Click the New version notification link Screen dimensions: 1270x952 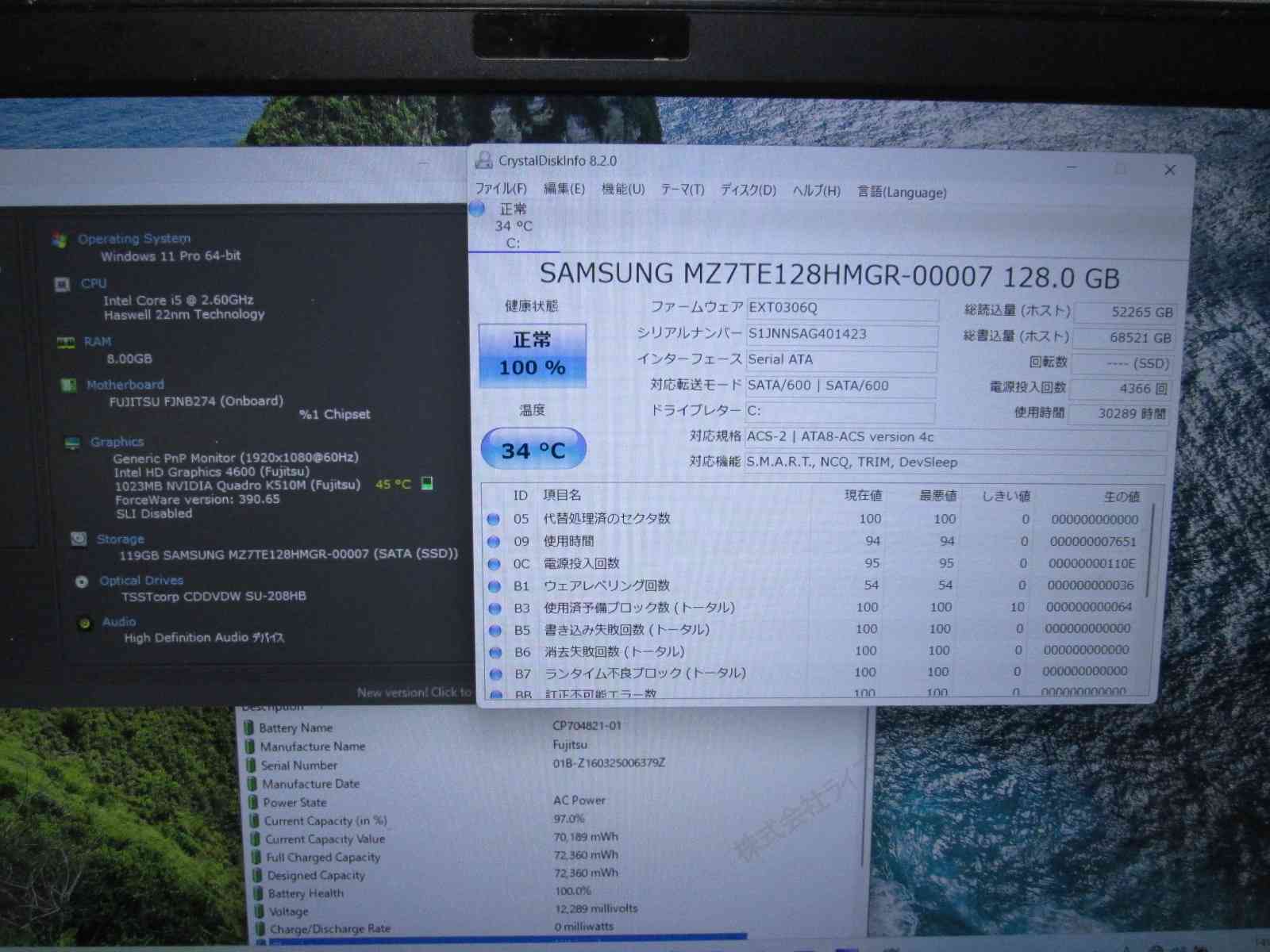click(x=413, y=693)
